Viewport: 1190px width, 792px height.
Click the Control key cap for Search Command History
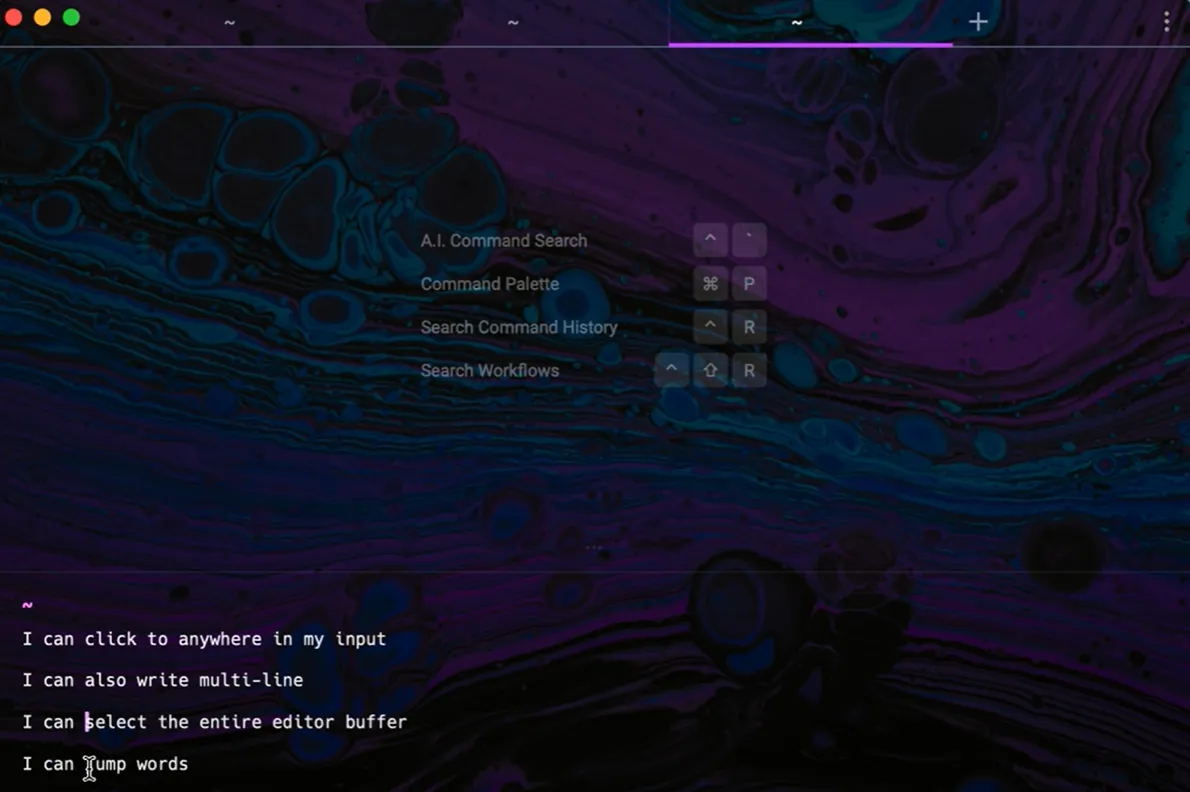point(710,327)
